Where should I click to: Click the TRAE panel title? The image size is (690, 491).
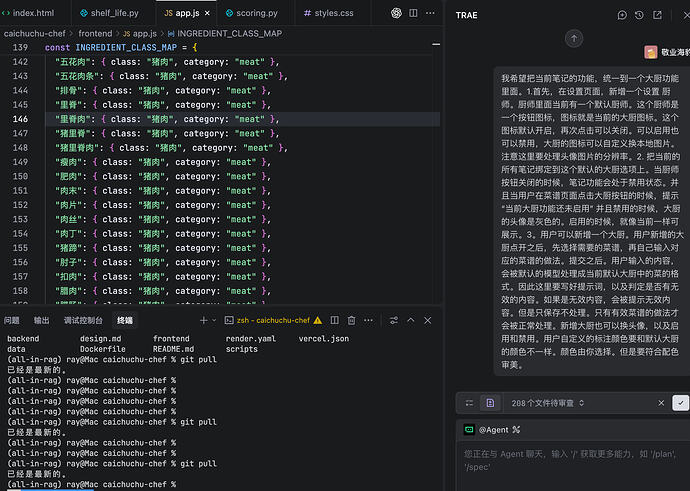click(466, 15)
